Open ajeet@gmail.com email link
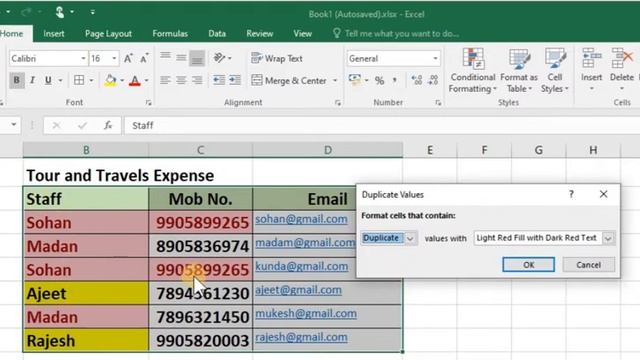 pos(298,290)
